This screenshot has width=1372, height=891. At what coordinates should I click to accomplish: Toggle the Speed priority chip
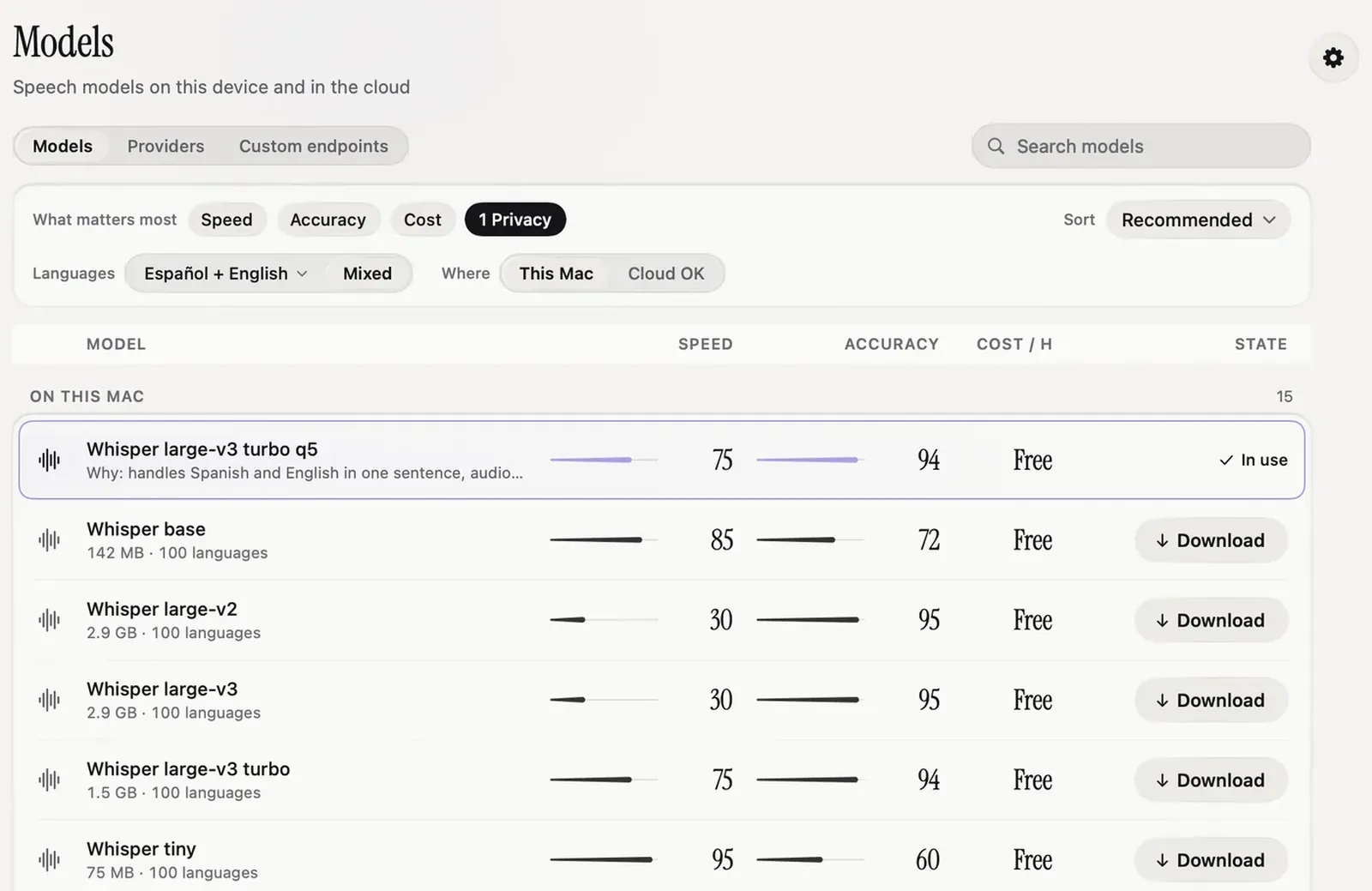[x=227, y=220]
